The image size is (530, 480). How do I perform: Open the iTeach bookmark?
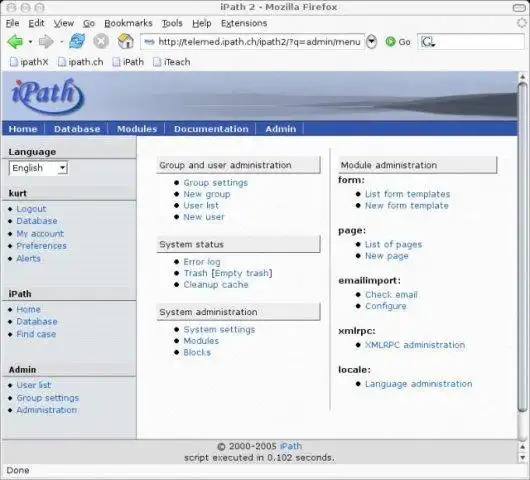(x=172, y=62)
